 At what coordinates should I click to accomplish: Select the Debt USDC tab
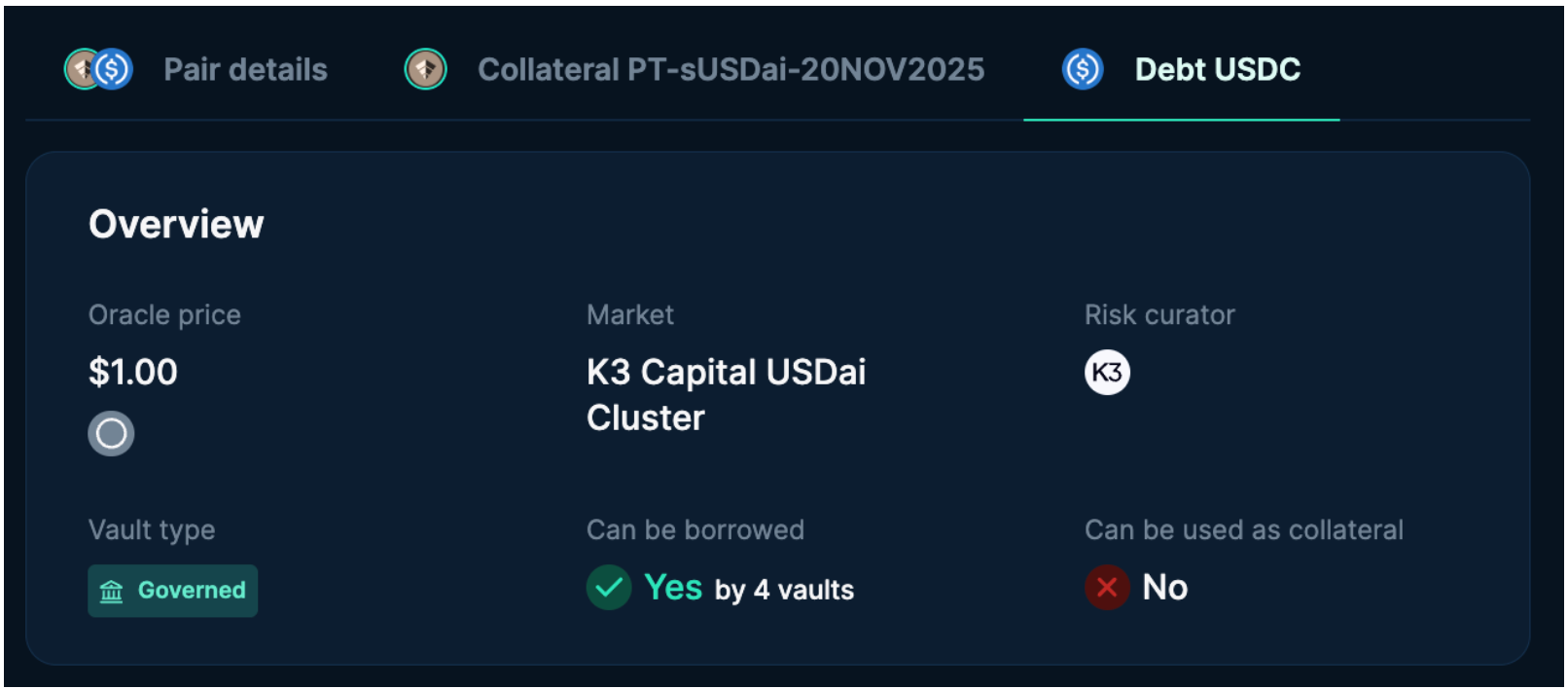click(x=1217, y=69)
